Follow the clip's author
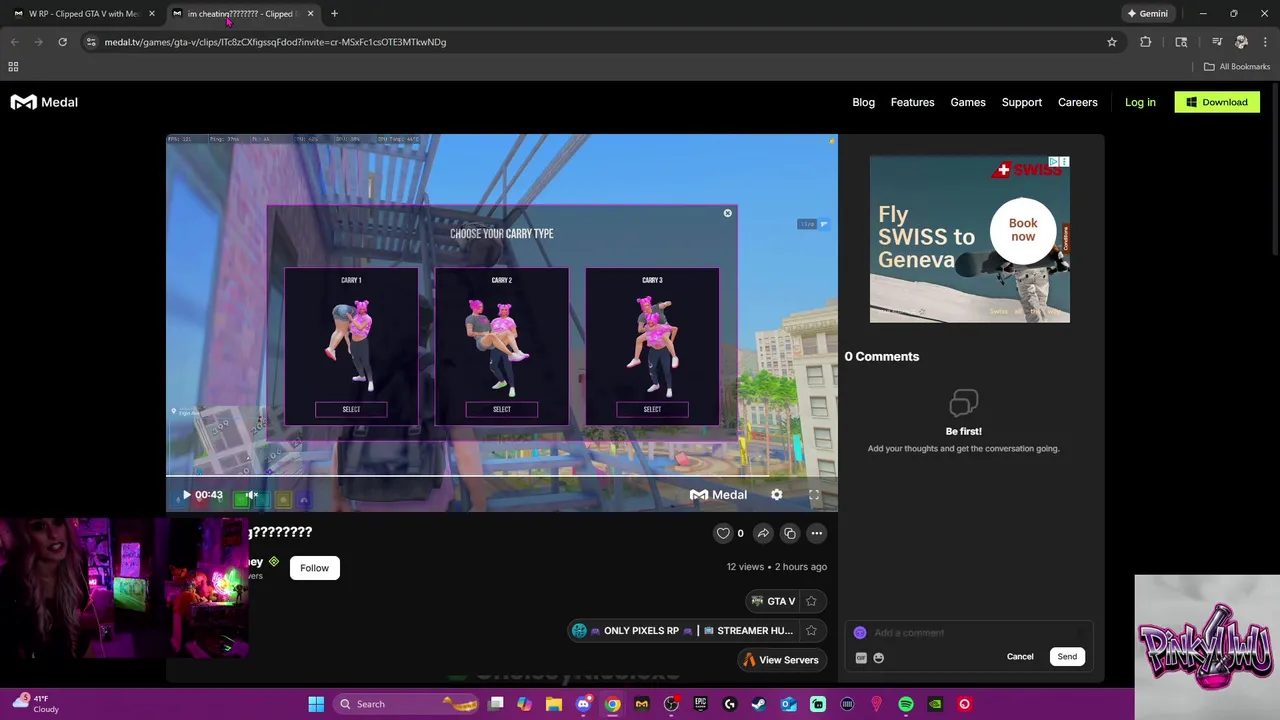Viewport: 1280px width, 720px height. [314, 568]
